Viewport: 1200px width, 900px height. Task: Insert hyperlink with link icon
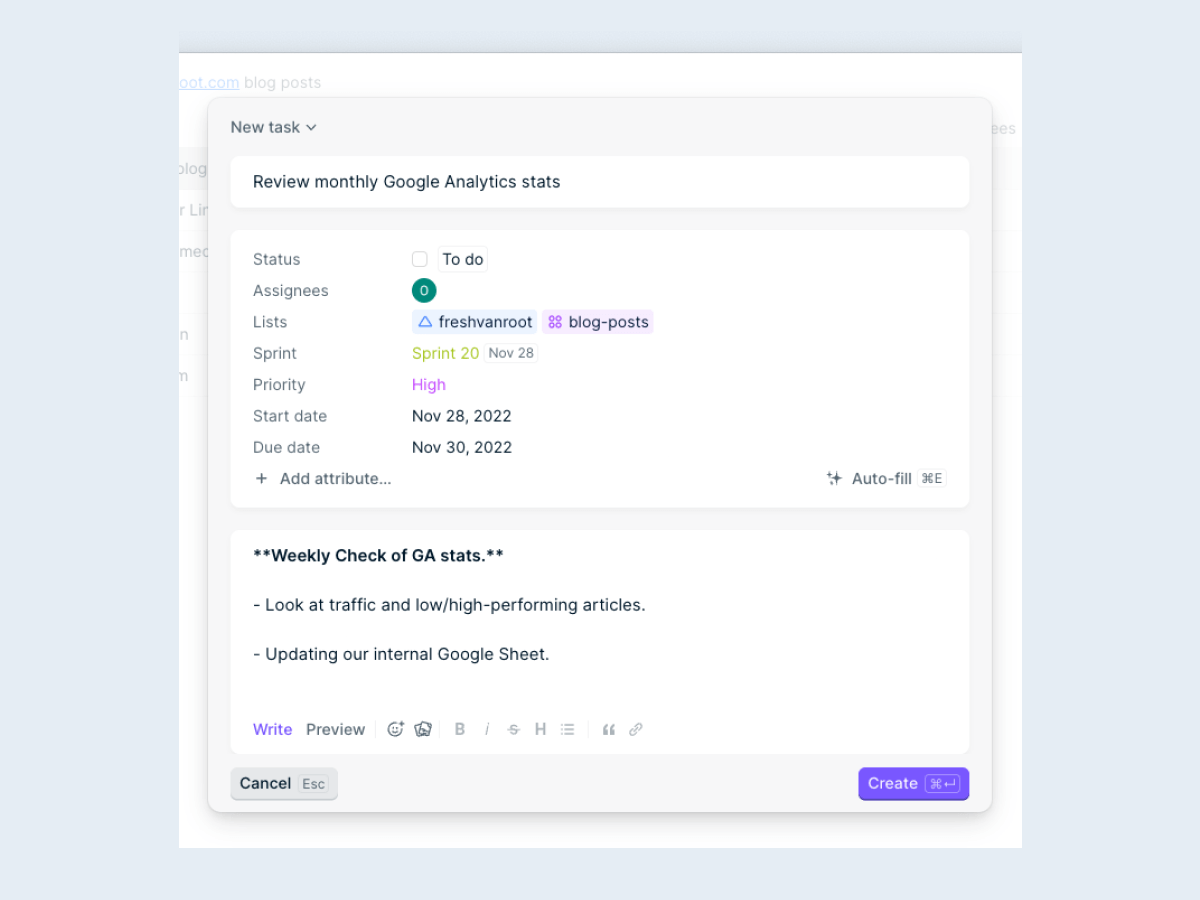click(x=635, y=729)
